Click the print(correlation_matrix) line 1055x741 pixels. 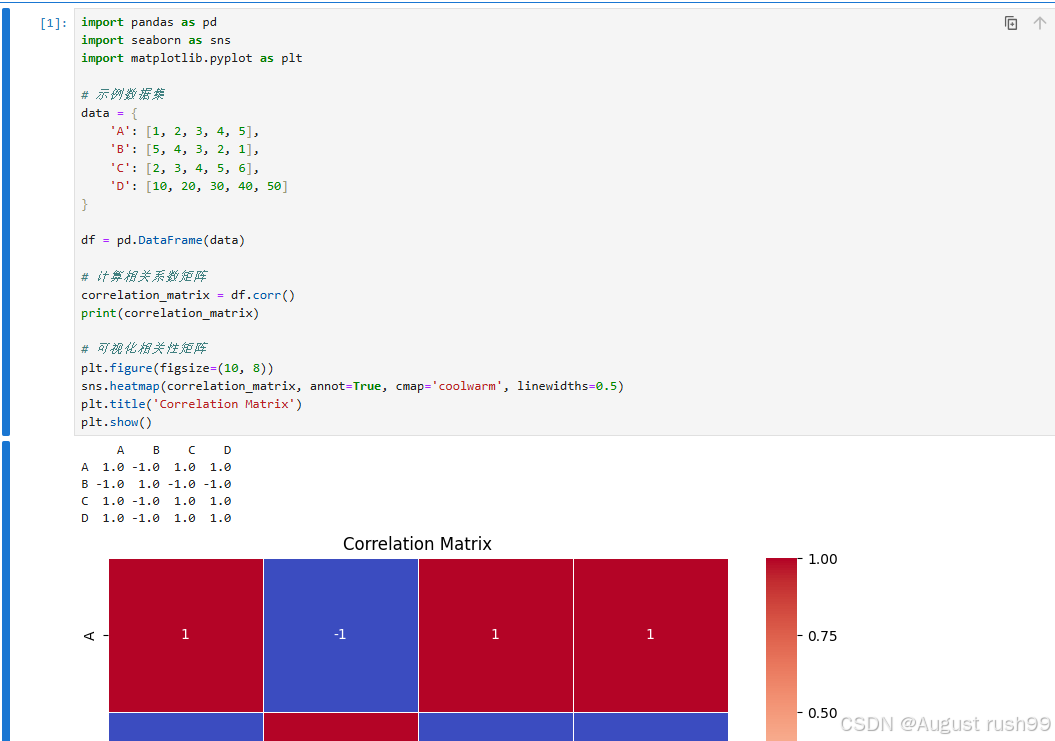pos(170,313)
